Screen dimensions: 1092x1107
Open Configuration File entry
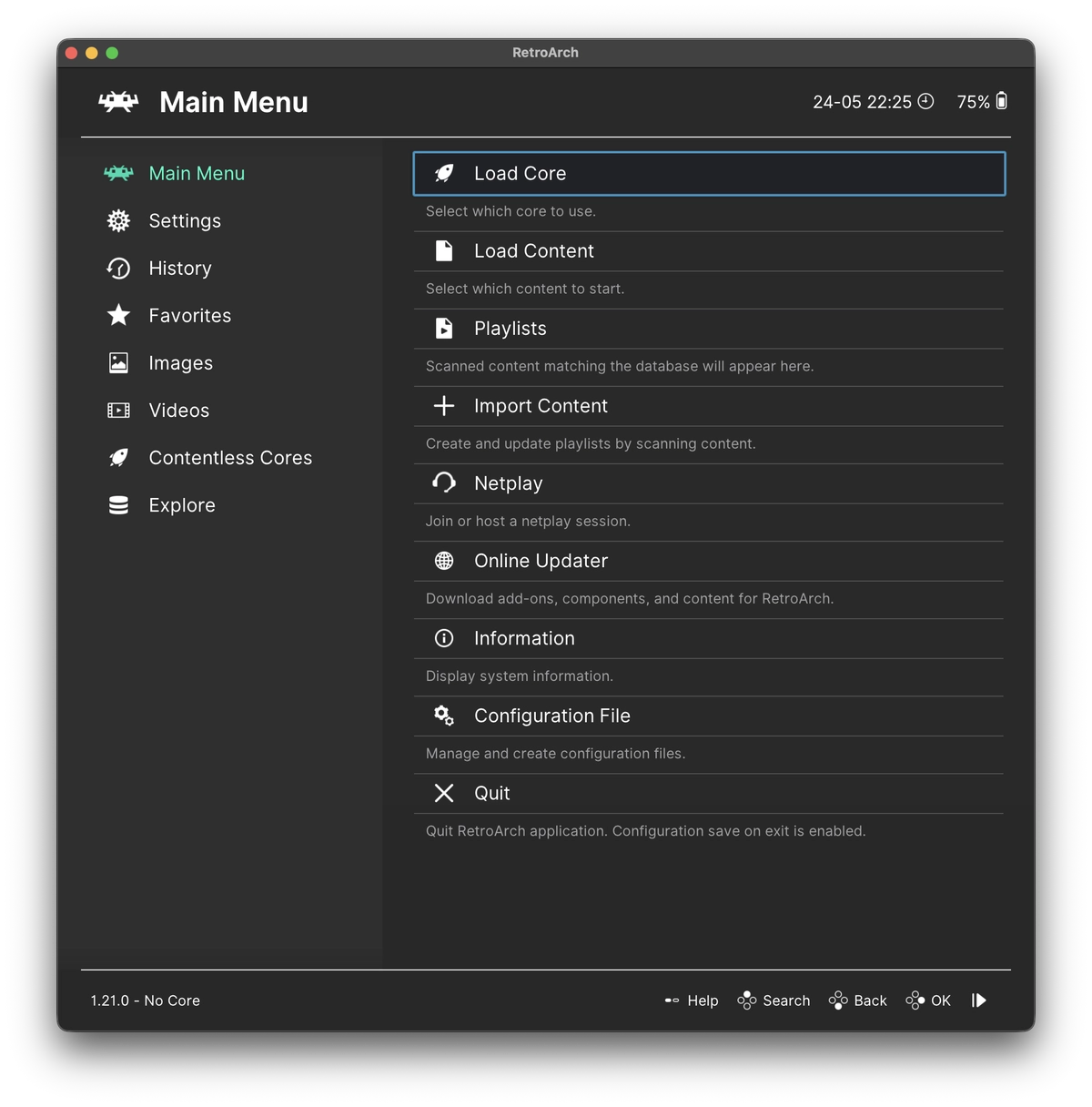[x=709, y=716]
